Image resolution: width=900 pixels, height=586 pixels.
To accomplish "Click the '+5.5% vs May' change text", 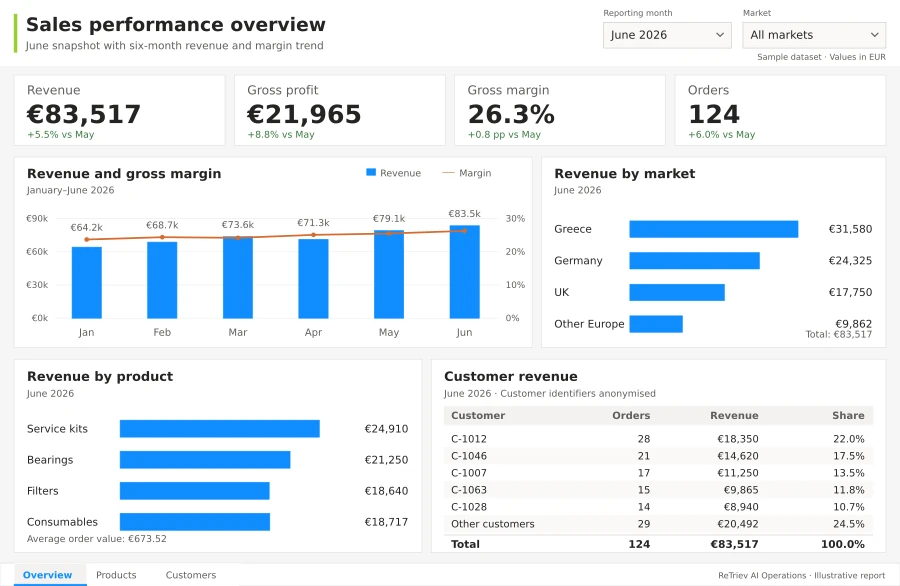I will click(60, 134).
